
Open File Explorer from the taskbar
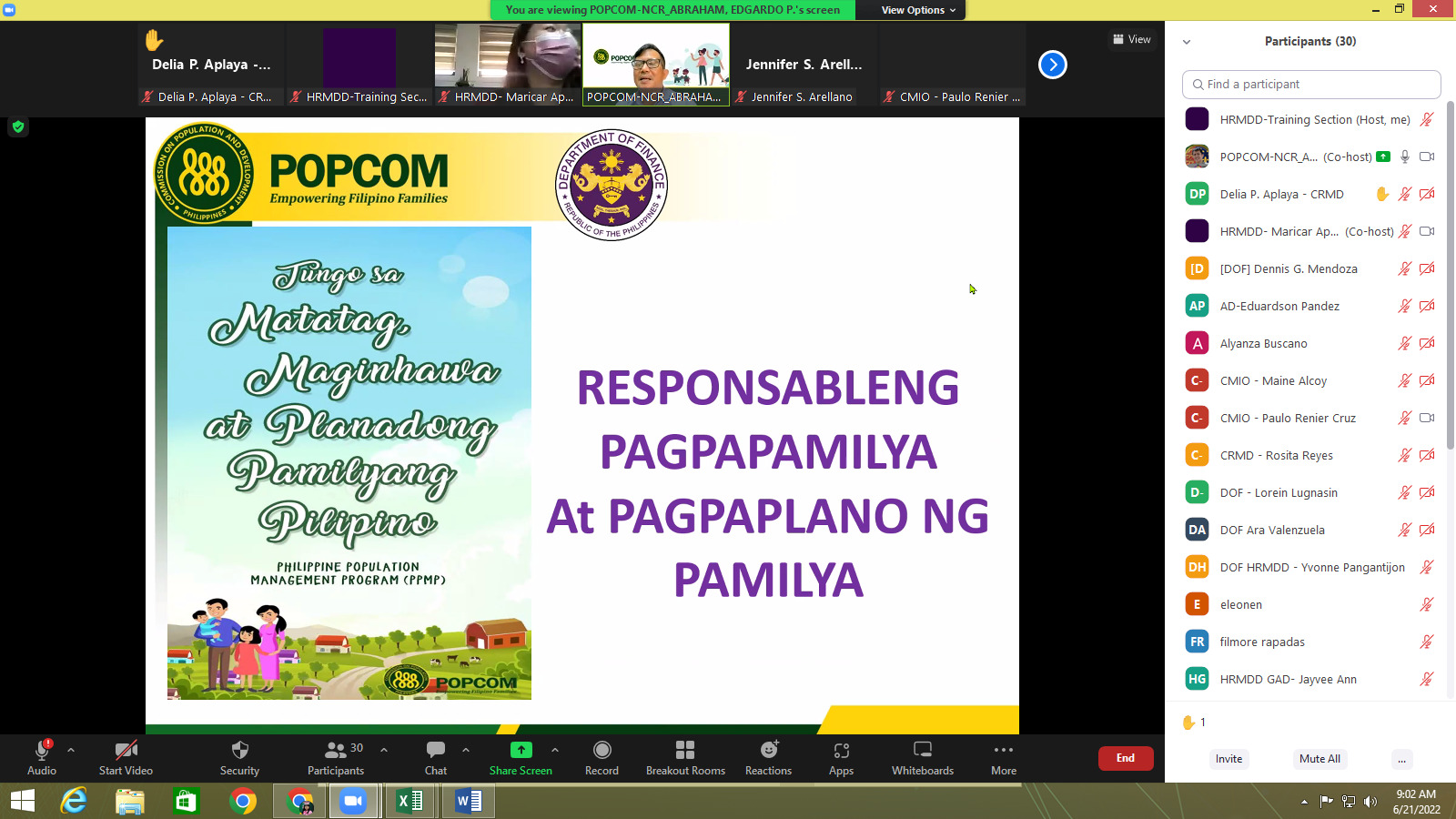click(130, 801)
